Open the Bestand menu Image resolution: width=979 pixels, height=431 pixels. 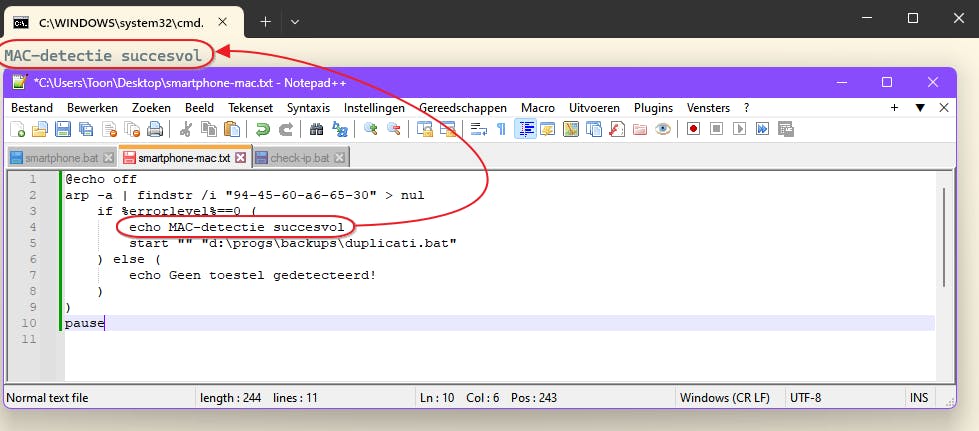pos(32,108)
